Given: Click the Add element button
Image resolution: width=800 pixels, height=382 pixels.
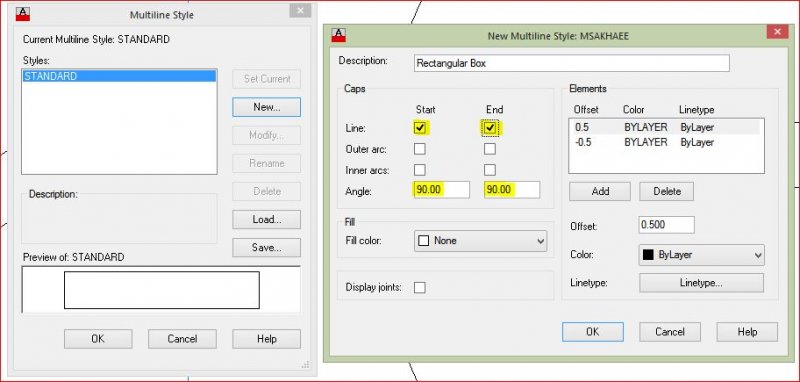Looking at the screenshot, I should point(600,192).
